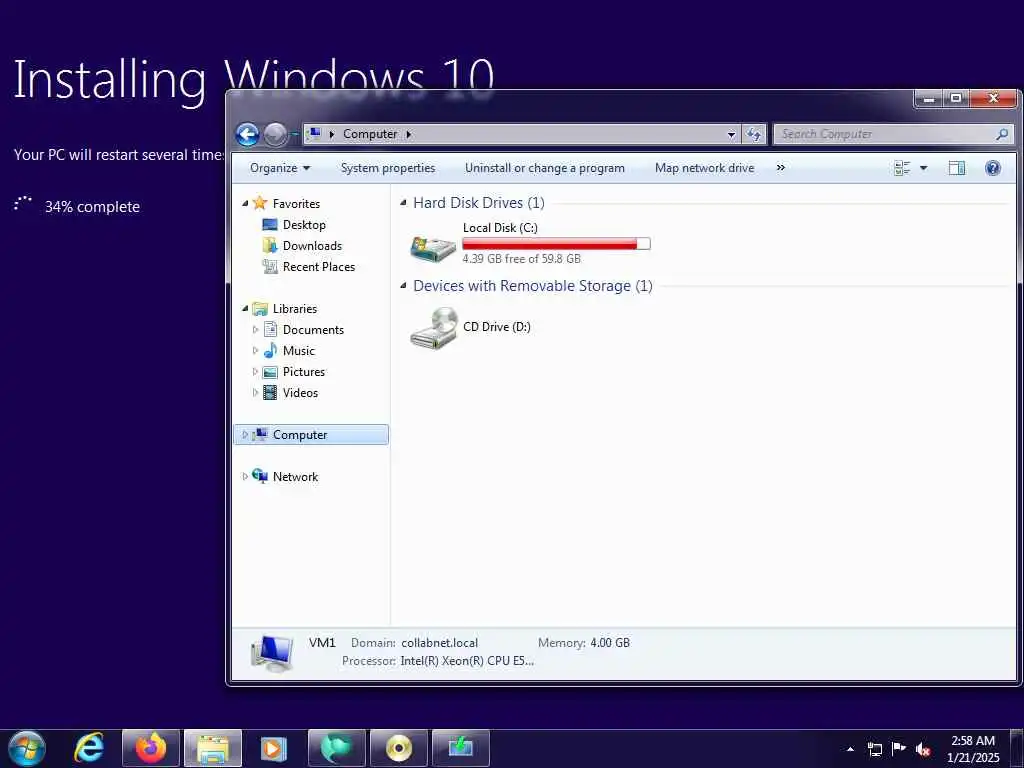Open System properties

(x=388, y=168)
